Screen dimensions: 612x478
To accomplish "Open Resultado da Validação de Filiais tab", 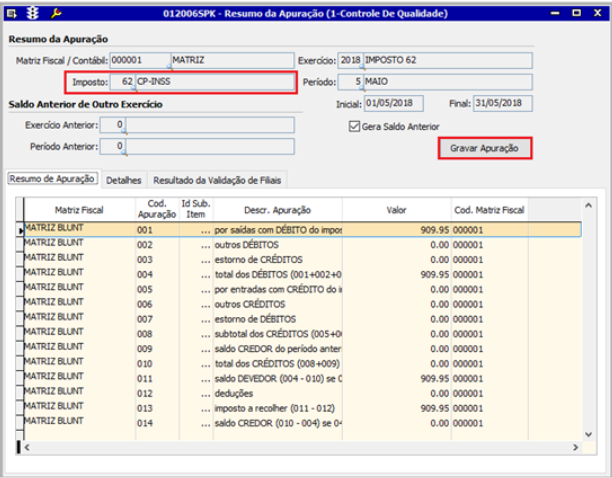I will click(217, 180).
